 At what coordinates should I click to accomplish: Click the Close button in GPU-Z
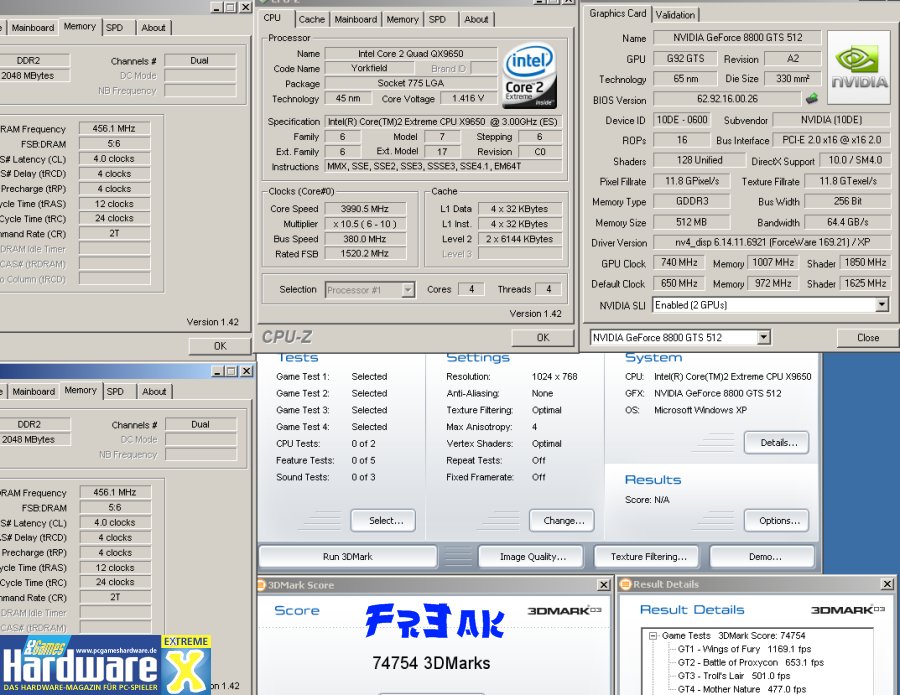868,337
